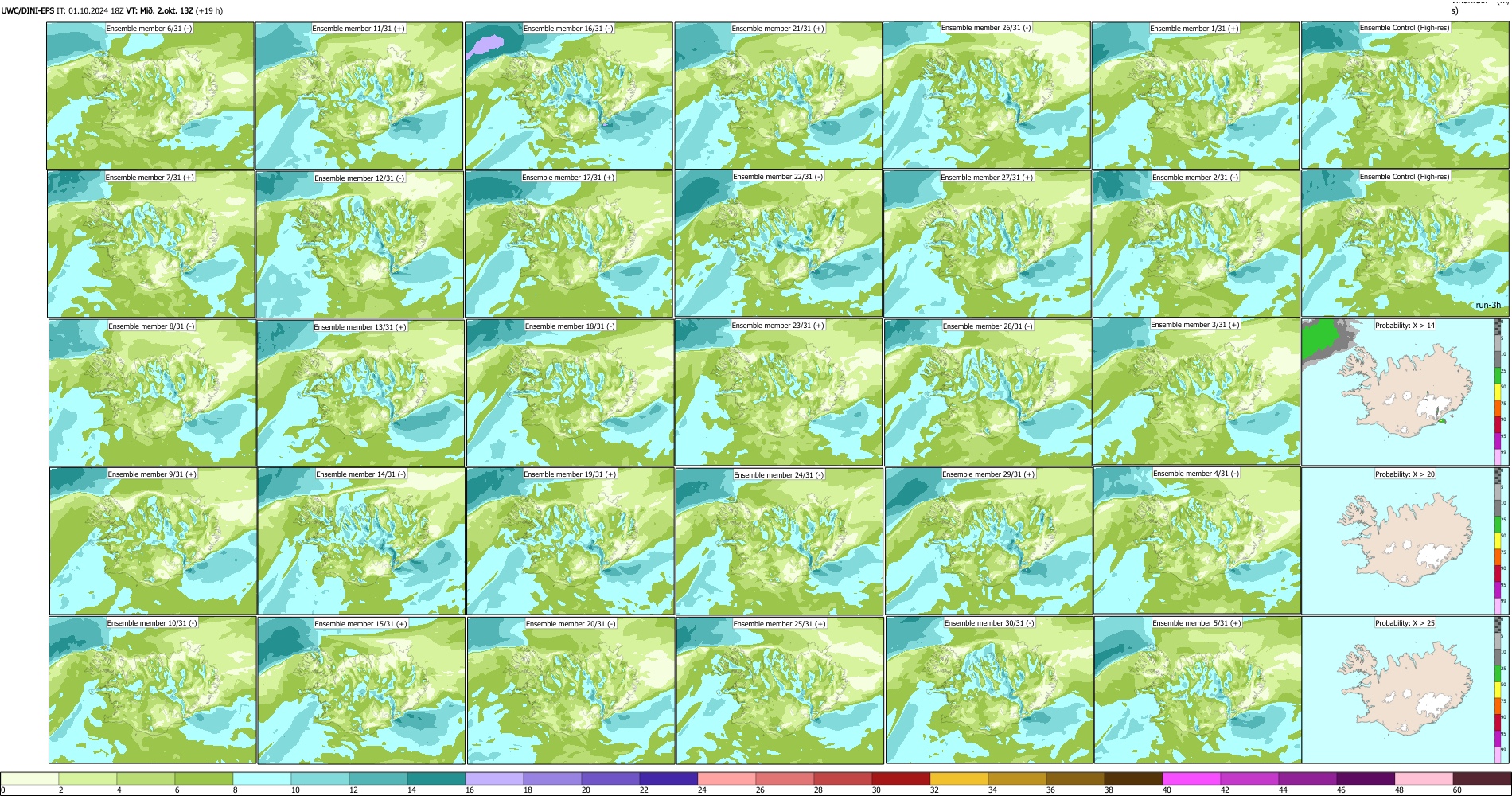
Task: Select the magenta 40–42 legend swatch
Action: (x=1191, y=778)
